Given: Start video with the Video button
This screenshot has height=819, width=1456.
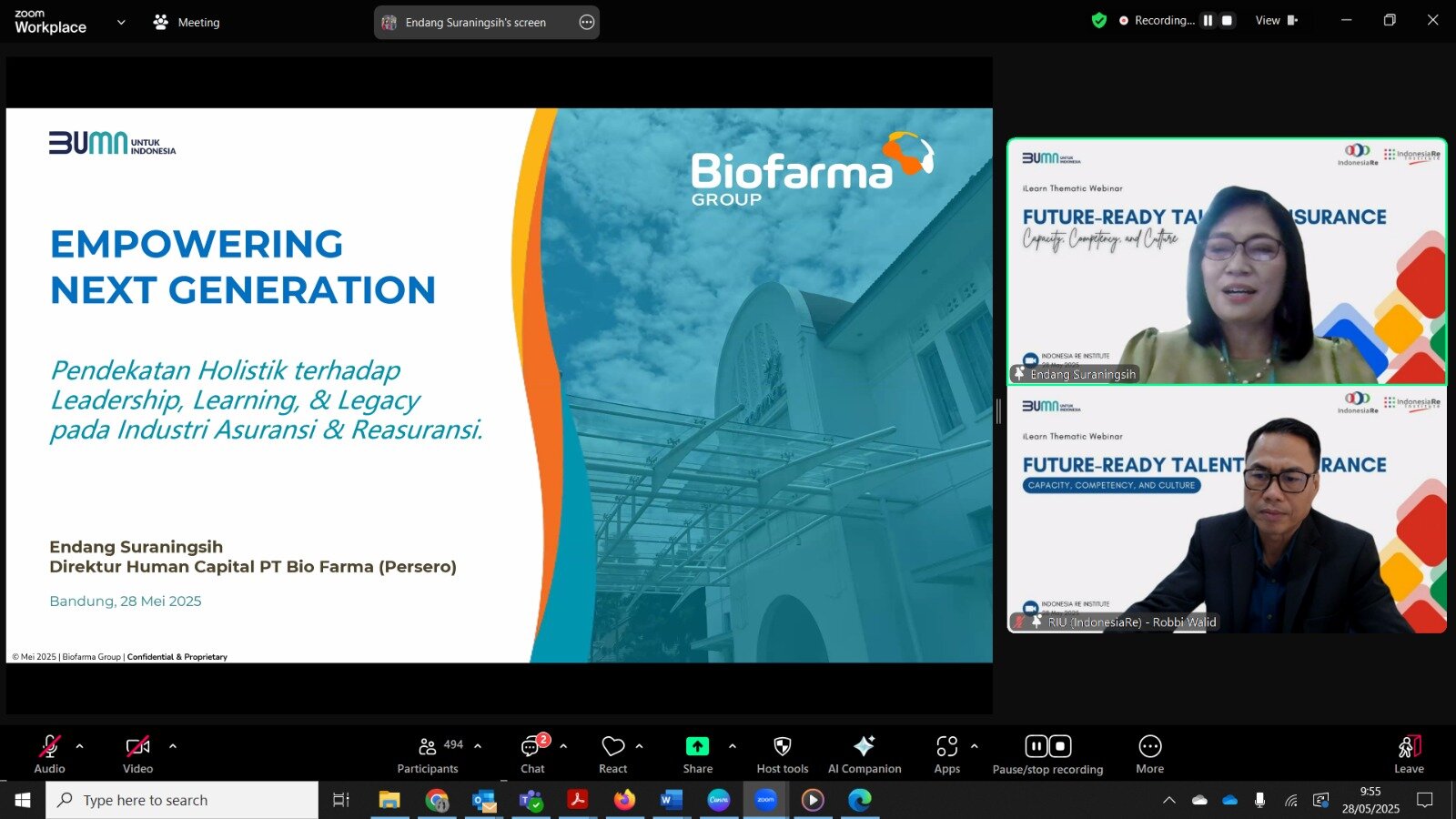Looking at the screenshot, I should (137, 754).
